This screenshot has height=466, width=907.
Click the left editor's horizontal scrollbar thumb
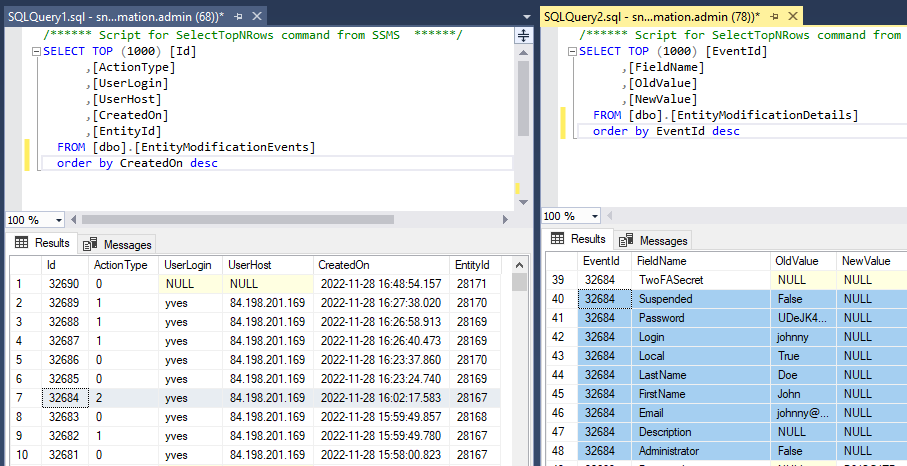tap(238, 220)
